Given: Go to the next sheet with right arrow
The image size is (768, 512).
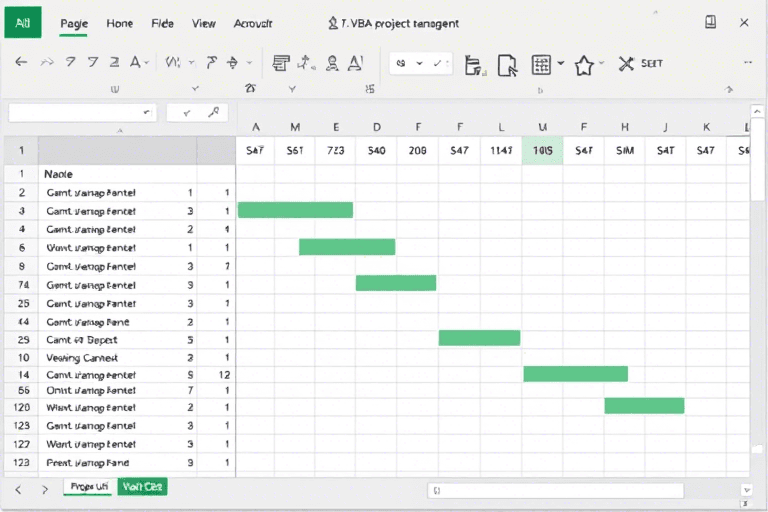Looking at the screenshot, I should (x=44, y=489).
